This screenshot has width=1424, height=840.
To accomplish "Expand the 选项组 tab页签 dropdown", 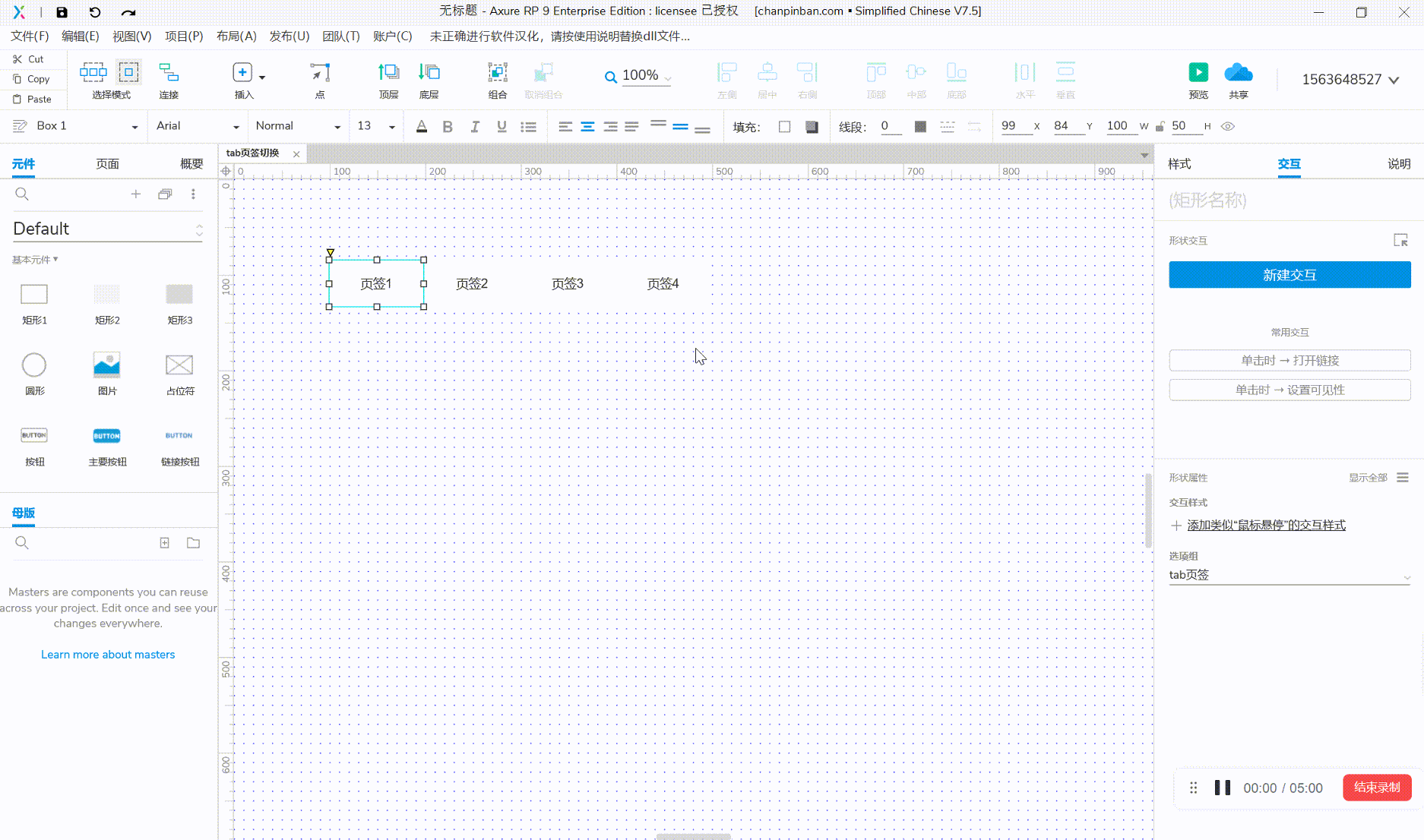I will pos(1290,575).
